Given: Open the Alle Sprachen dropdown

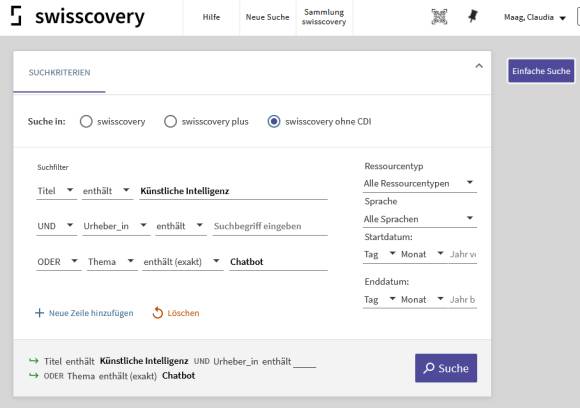Looking at the screenshot, I should 419,219.
